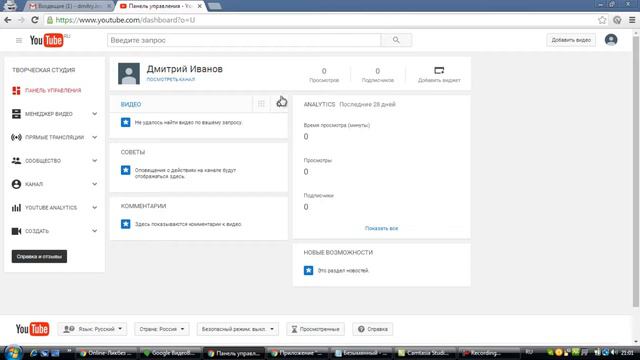This screenshot has width=640, height=360.
Task: Open the Безопасный режим dropdown
Action: 238,329
